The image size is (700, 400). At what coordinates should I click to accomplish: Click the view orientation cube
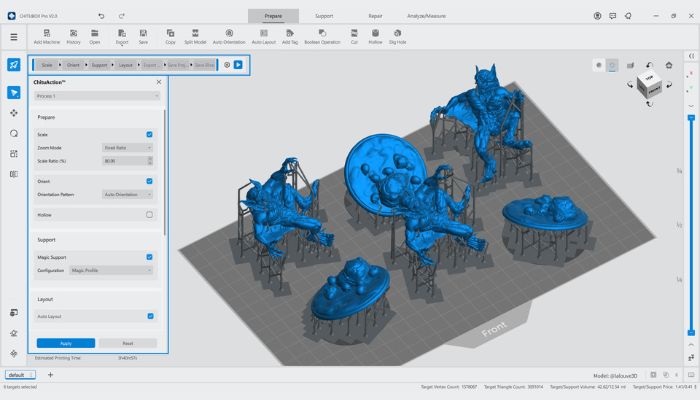tap(650, 84)
